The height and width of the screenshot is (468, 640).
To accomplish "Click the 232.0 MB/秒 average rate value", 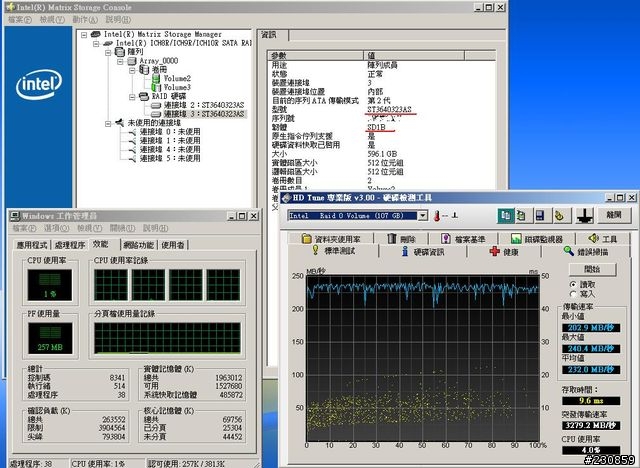I will [x=591, y=370].
